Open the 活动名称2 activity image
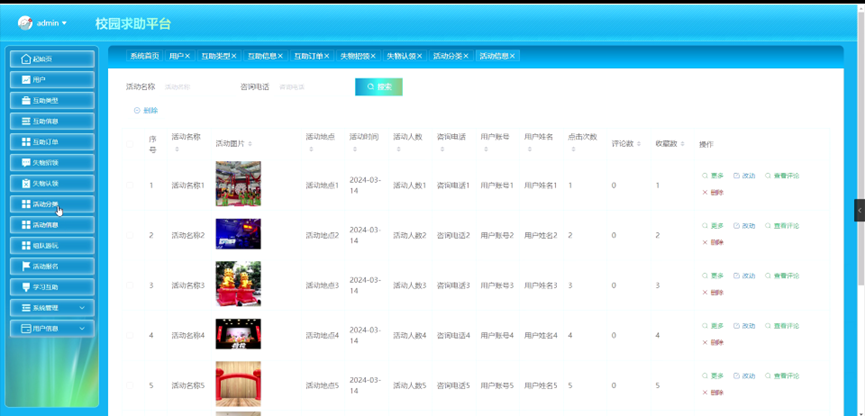The height and width of the screenshot is (416, 865). [x=238, y=234]
